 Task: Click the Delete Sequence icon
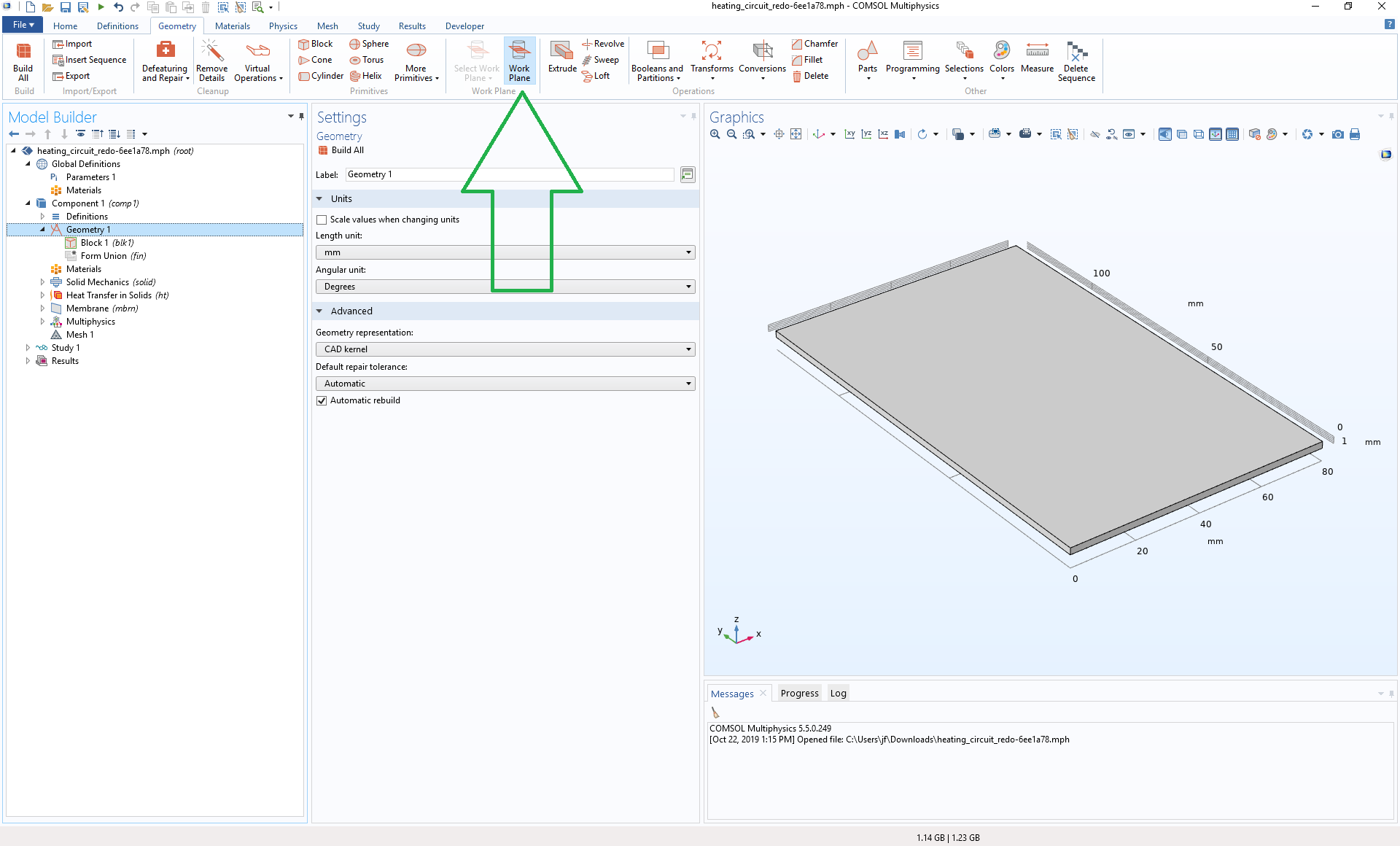pyautogui.click(x=1076, y=61)
